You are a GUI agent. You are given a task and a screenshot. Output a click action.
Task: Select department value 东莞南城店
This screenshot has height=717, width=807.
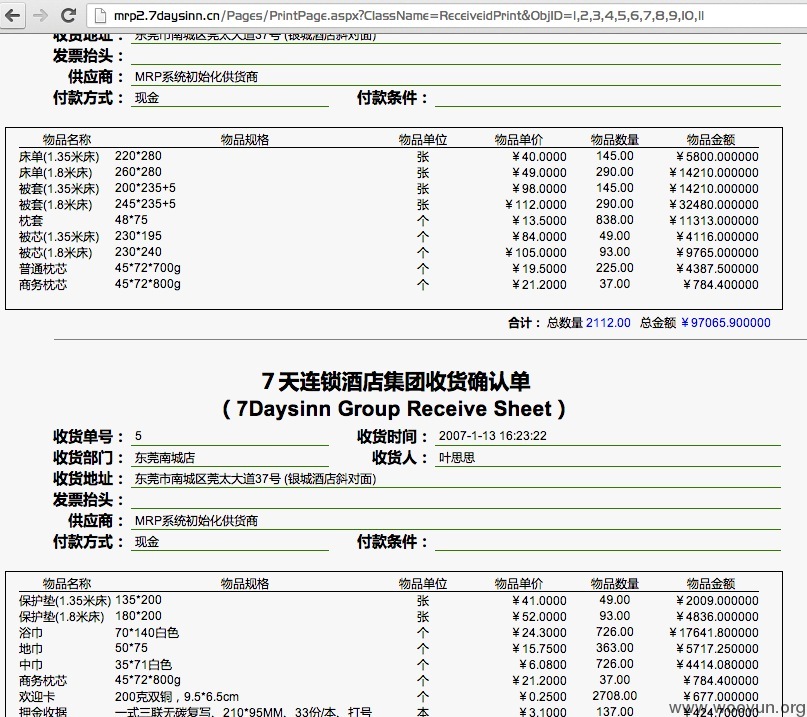[165, 458]
